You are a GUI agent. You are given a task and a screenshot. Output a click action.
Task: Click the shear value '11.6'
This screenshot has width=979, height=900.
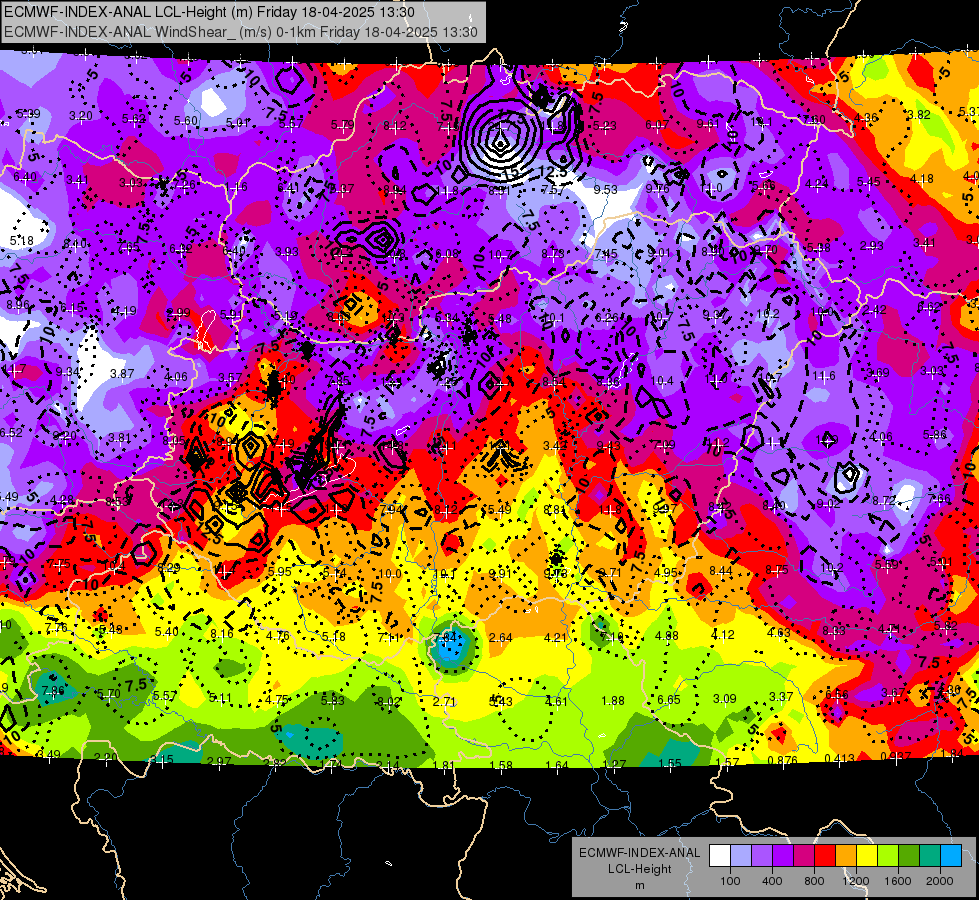[x=824, y=376]
